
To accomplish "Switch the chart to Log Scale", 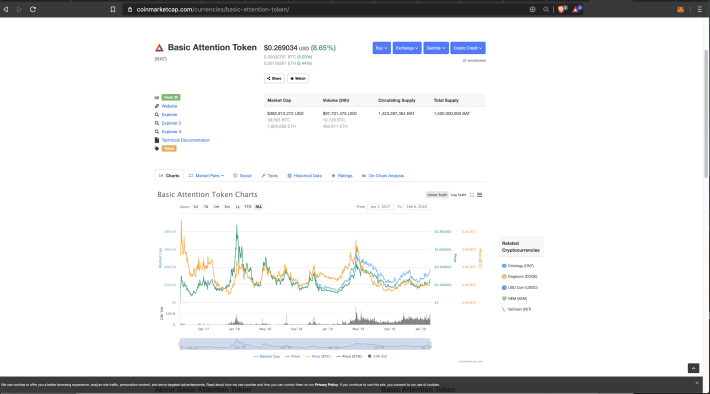I will 458,195.
